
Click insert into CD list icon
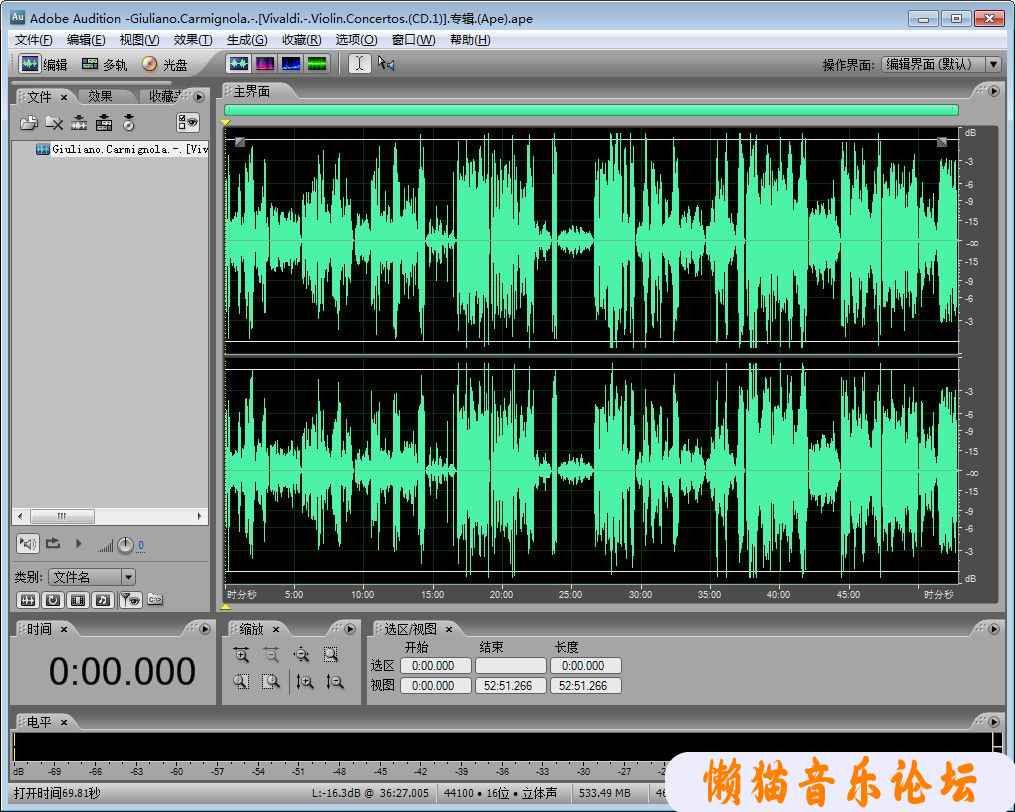click(x=129, y=122)
